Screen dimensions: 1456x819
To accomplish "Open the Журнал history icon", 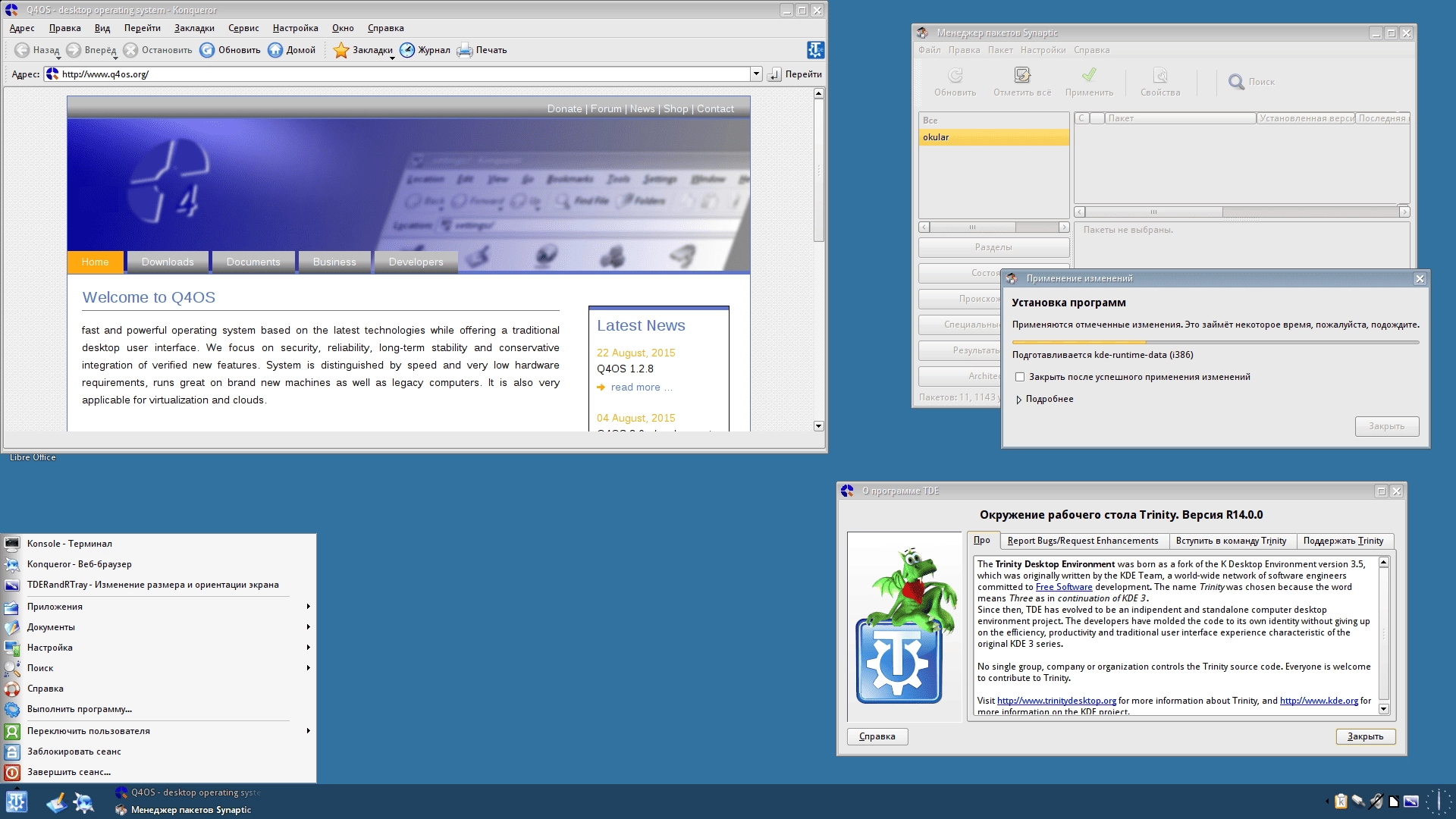I will coord(407,50).
